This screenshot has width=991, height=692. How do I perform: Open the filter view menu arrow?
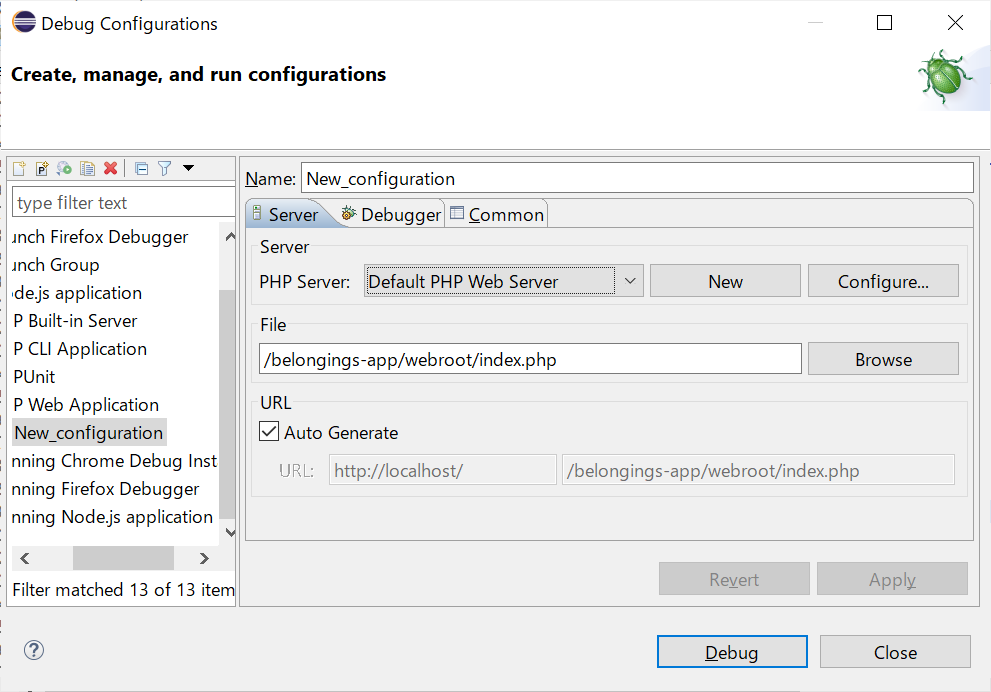coord(188,168)
